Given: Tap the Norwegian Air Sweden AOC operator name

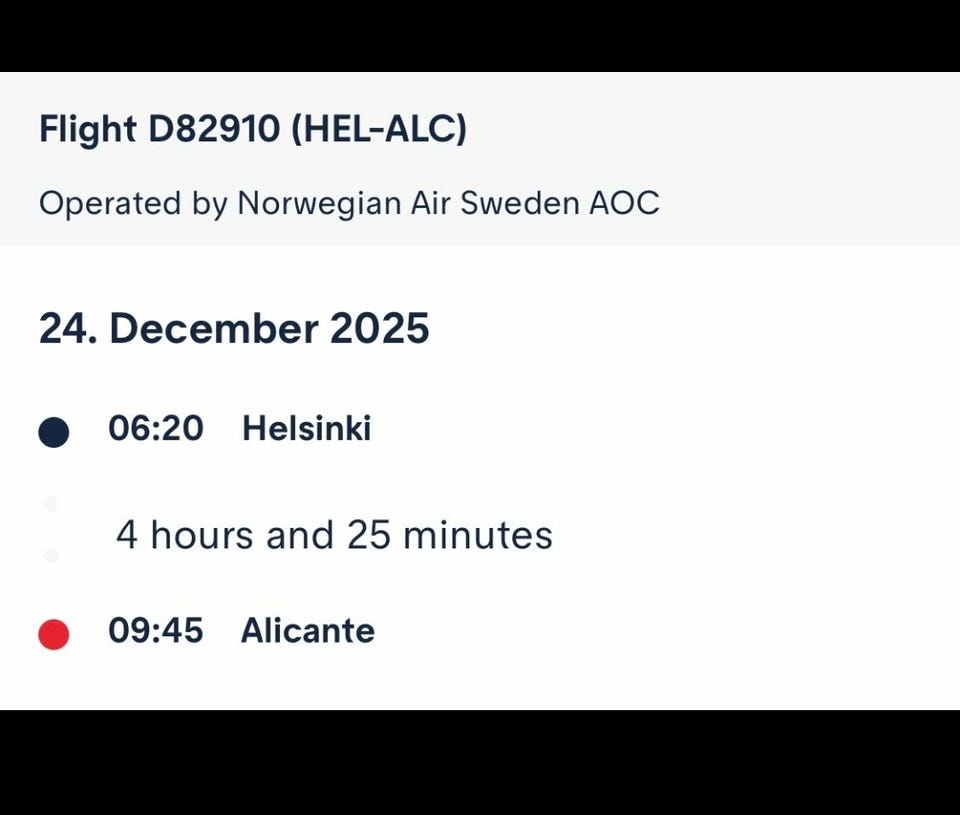Looking at the screenshot, I should (x=448, y=203).
